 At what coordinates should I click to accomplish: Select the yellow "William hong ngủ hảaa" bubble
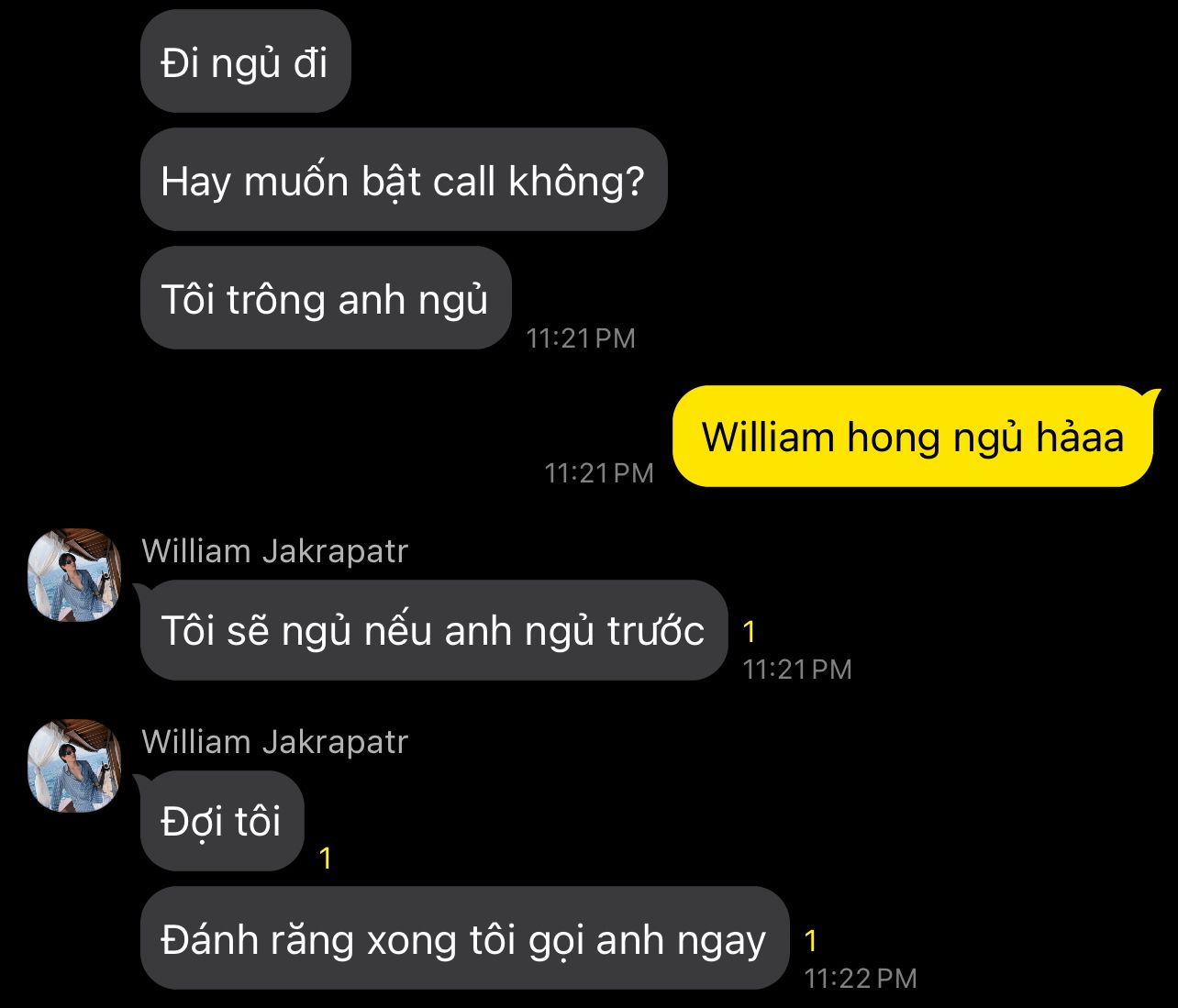[913, 436]
